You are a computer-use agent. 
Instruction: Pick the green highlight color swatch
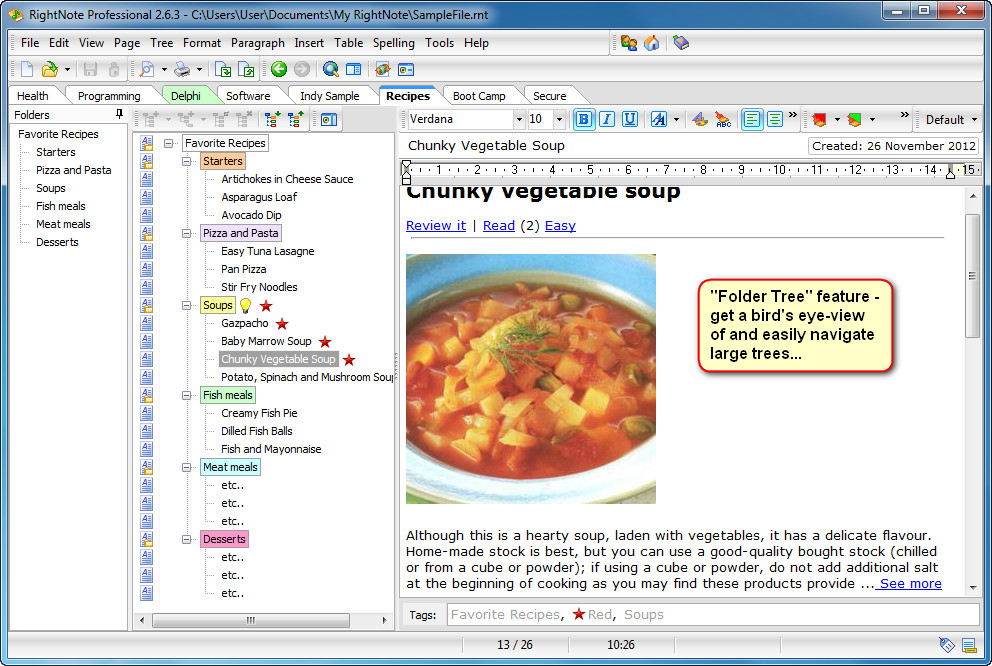point(855,120)
